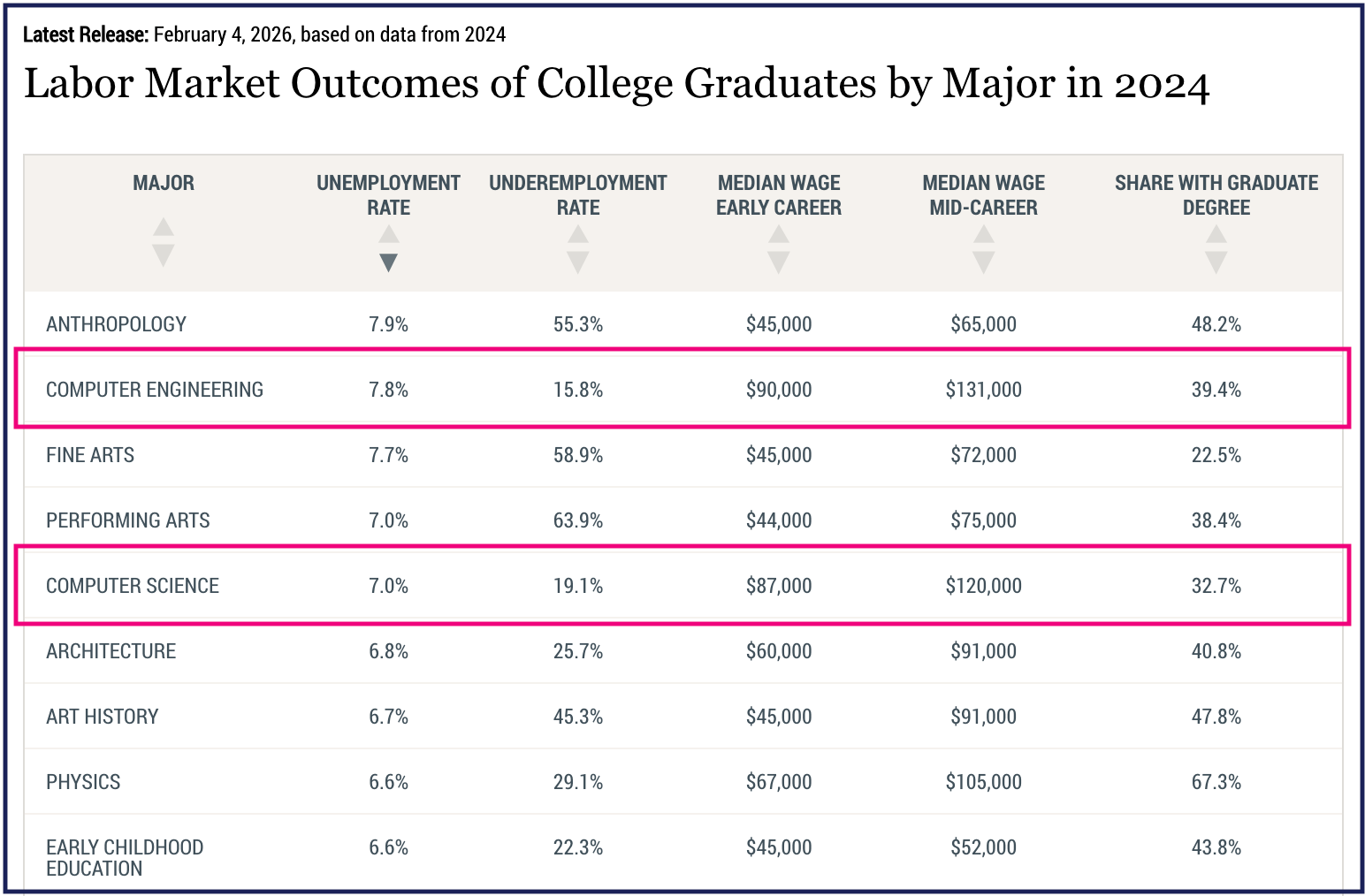Click the Unemployment Rate ascending arrow
The width and height of the screenshot is (1365, 896).
388,236
